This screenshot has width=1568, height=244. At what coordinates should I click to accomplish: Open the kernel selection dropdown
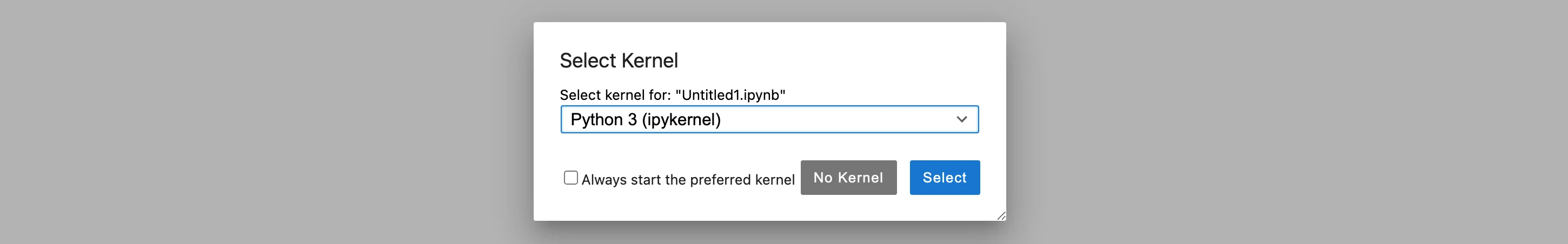tap(769, 120)
